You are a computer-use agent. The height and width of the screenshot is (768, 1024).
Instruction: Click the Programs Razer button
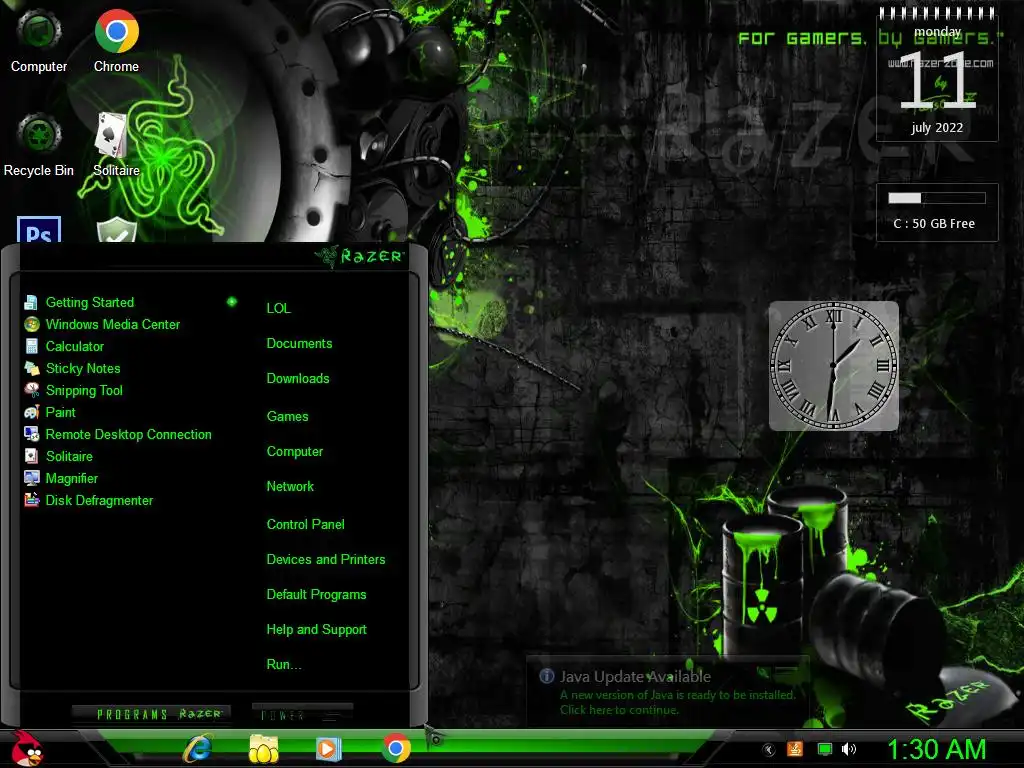tap(152, 714)
